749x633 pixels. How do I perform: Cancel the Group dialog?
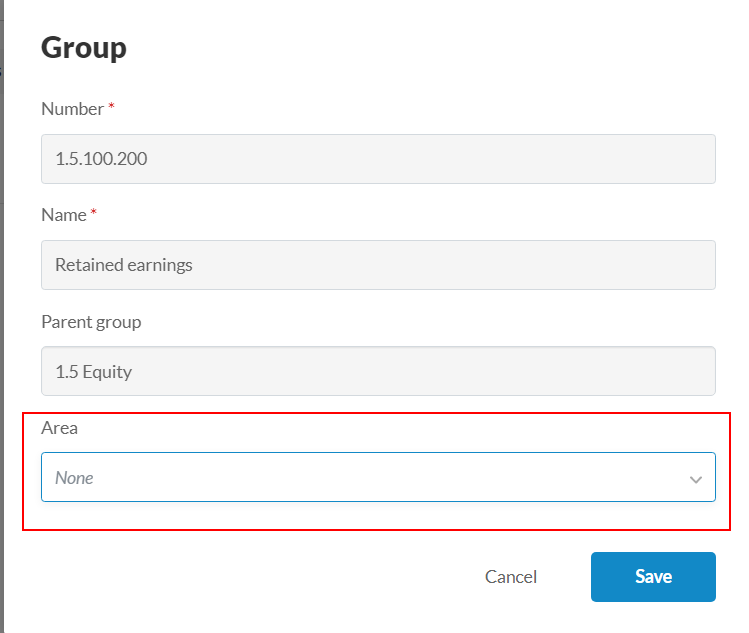pos(511,577)
